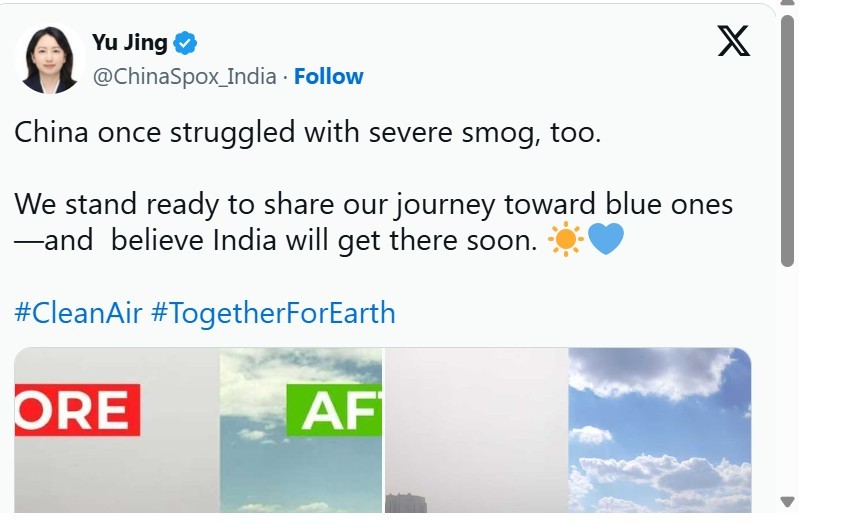
Task: Open the #TogetherForEarth hashtag
Action: pyautogui.click(x=273, y=314)
